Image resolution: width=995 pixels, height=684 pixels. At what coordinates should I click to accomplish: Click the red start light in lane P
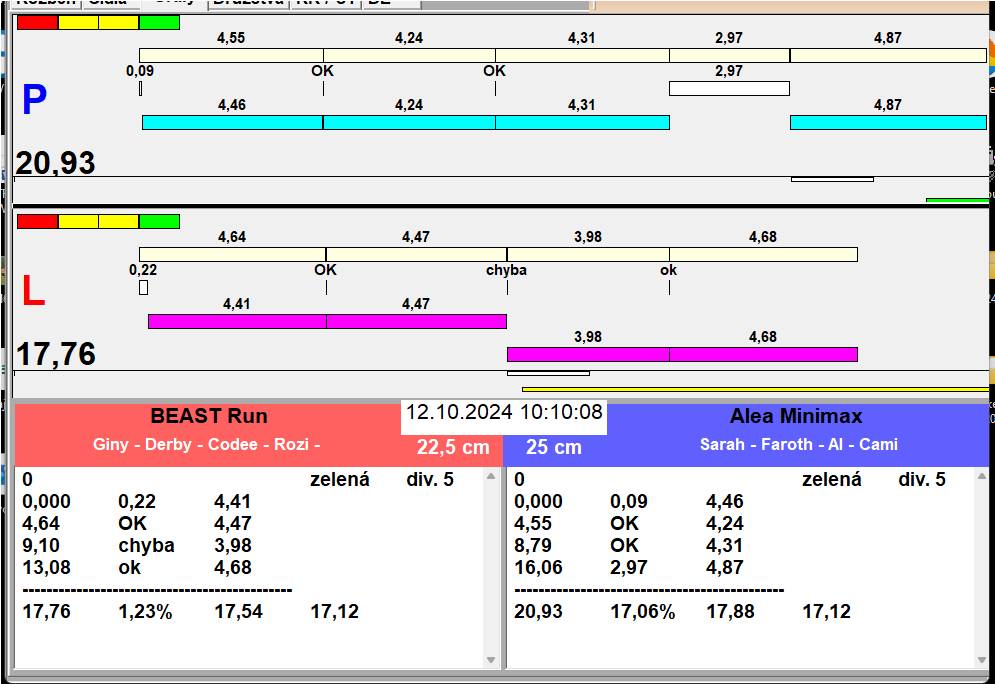point(37,22)
